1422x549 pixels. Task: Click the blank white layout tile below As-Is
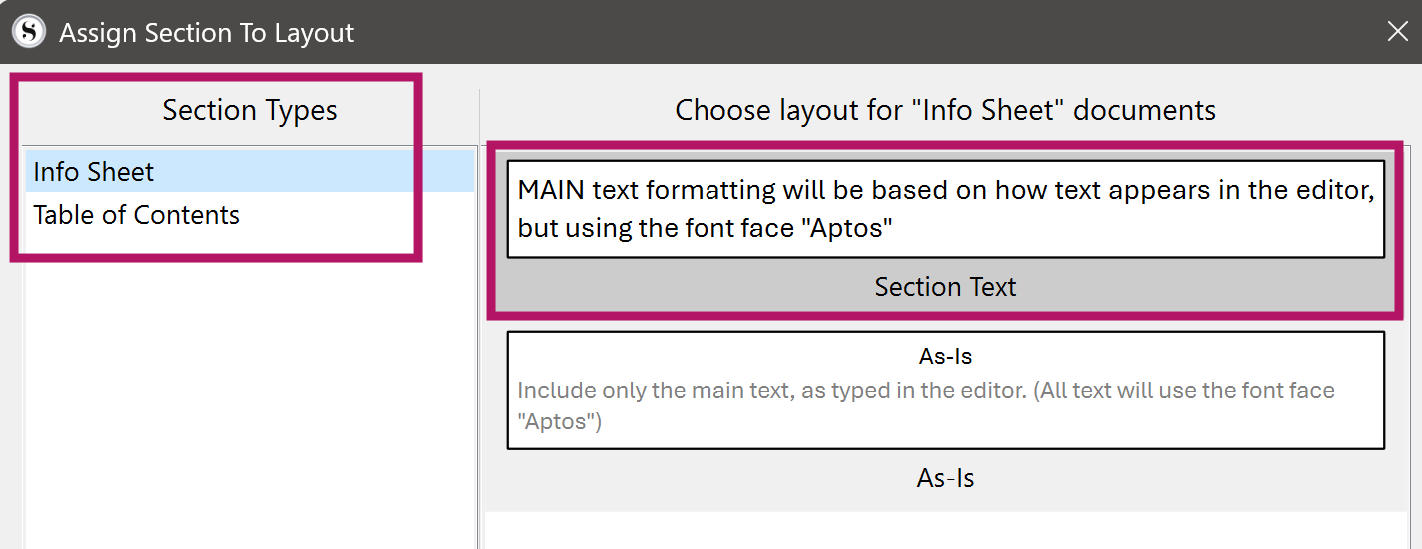[x=946, y=530]
